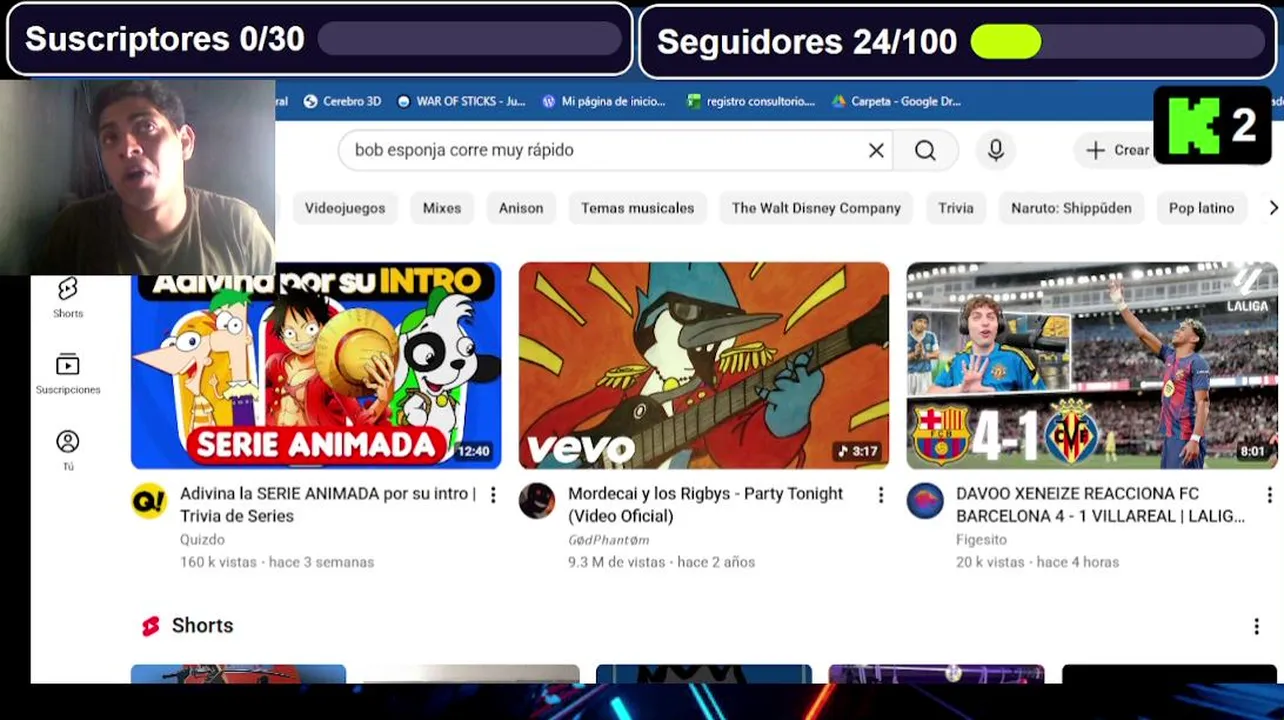The height and width of the screenshot is (720, 1284).
Task: Open the Figesito channel avatar
Action: (x=925, y=500)
